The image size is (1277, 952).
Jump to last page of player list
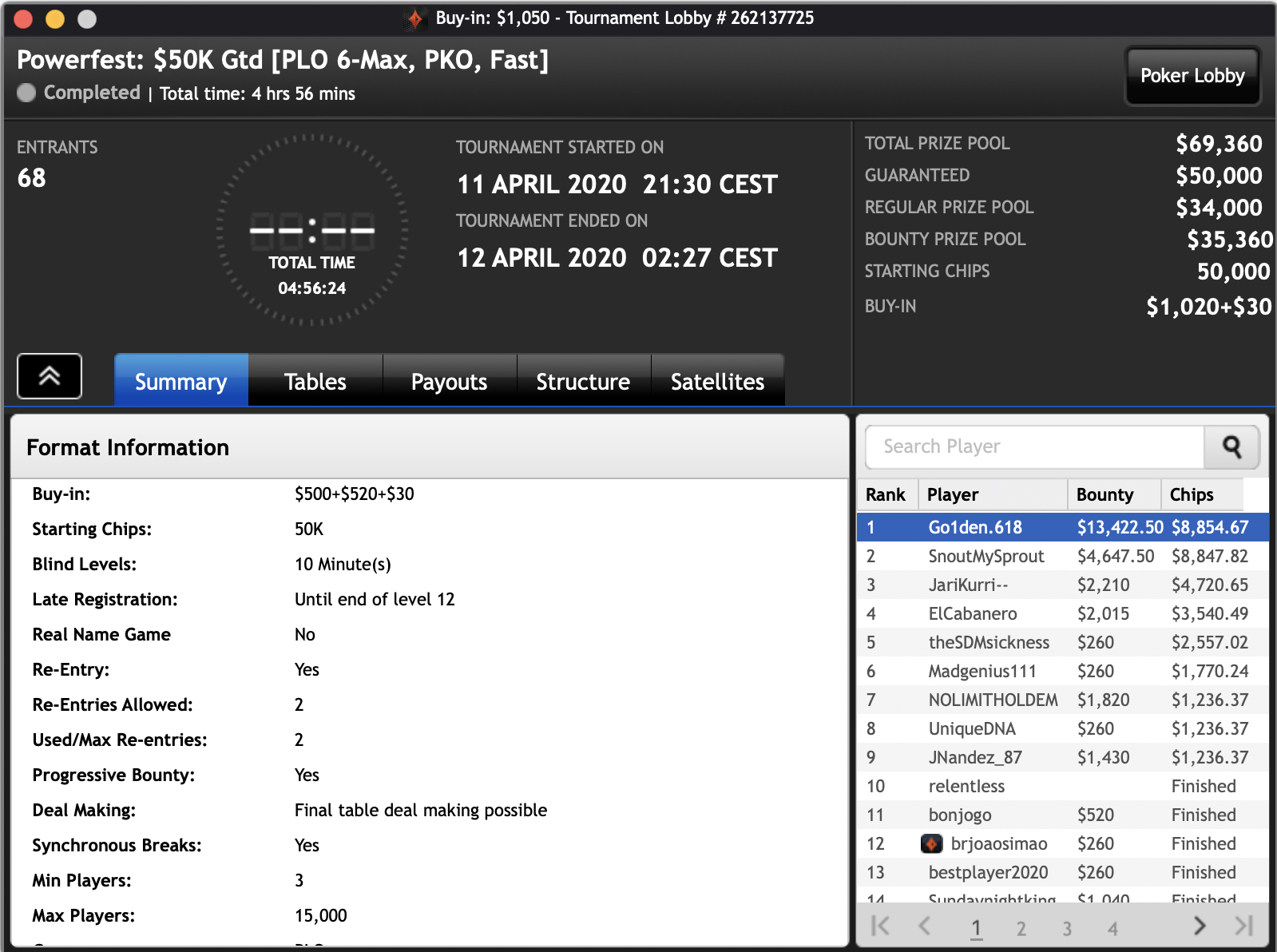coord(1243,926)
